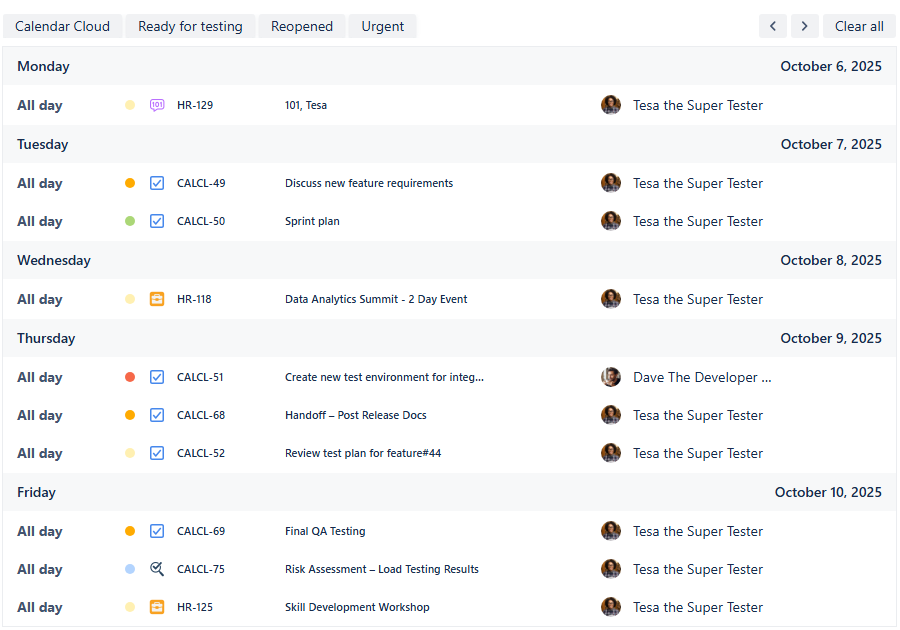The image size is (900, 630).
Task: Click the task checkbox icon for CALCL-69
Action: [x=157, y=531]
